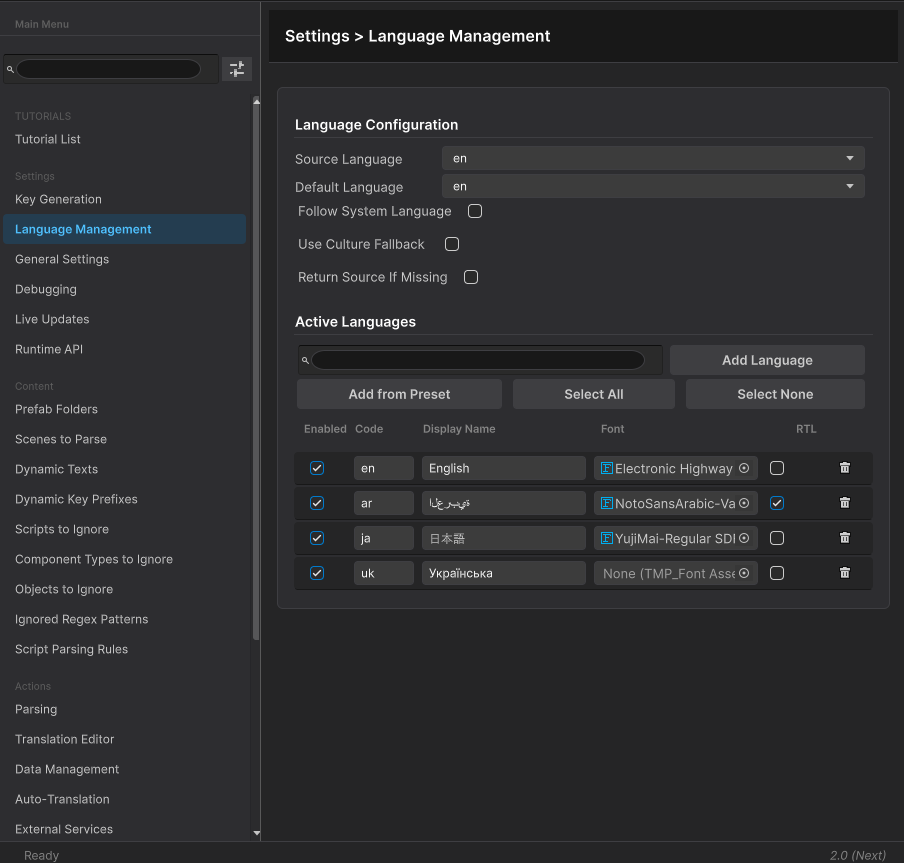Enable Follow System Language

pyautogui.click(x=474, y=211)
